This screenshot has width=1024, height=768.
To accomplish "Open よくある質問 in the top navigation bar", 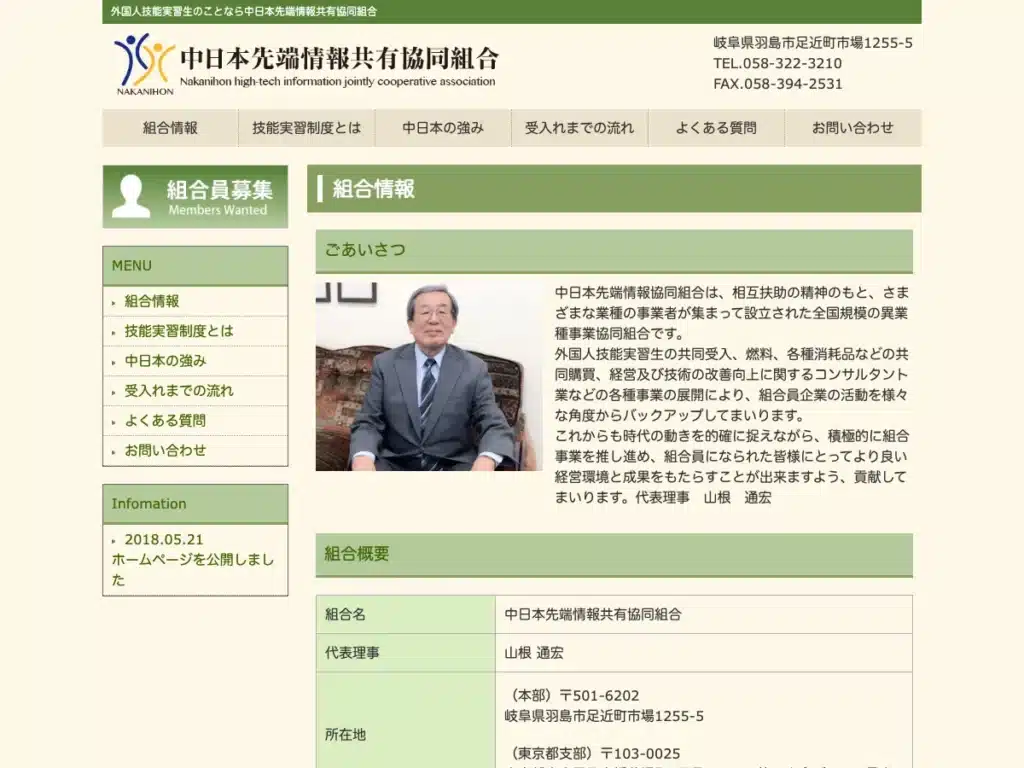I will (x=716, y=128).
